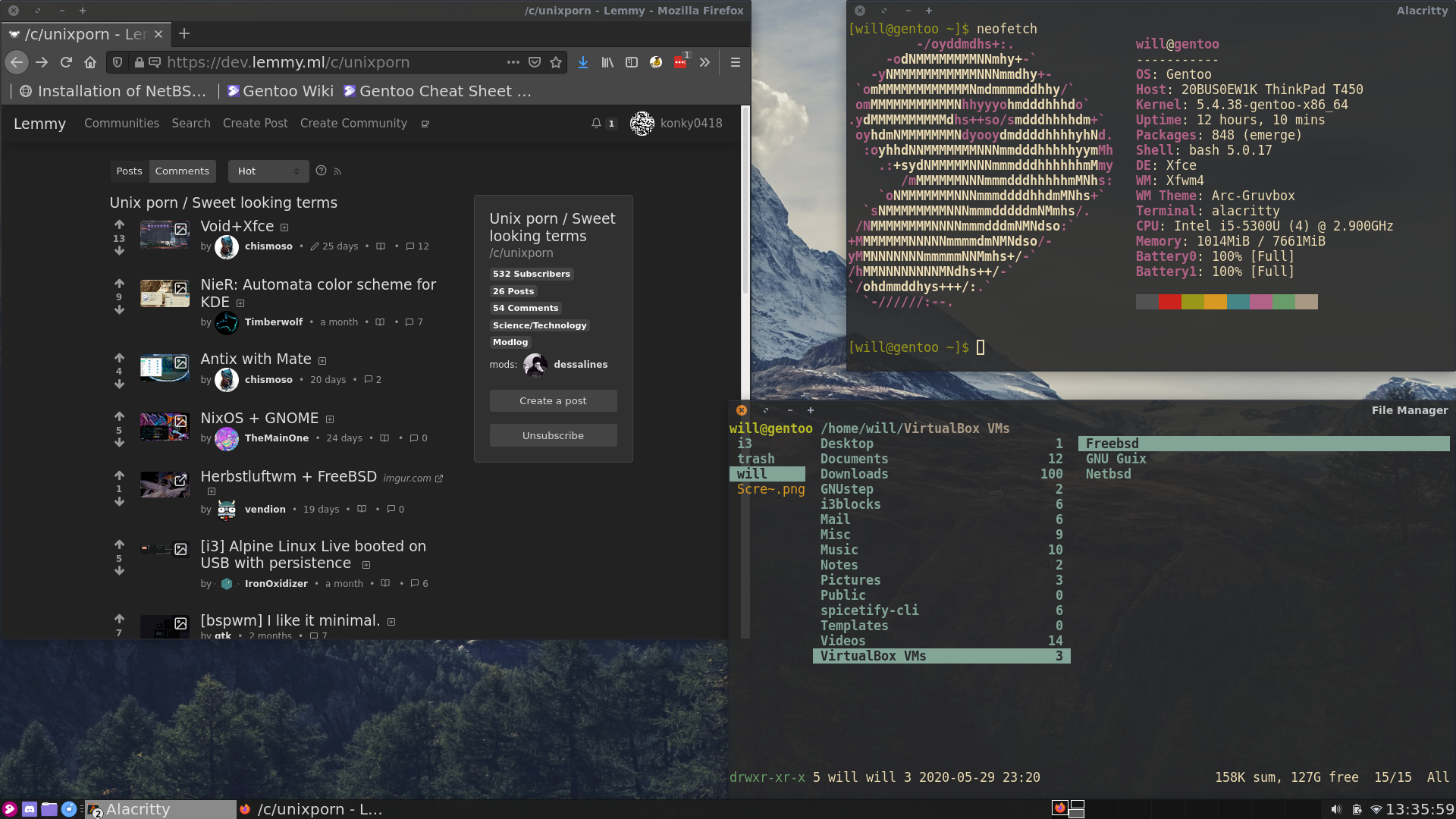Upvote the NieR: Automata post
Screen dimensions: 1456x819
[x=119, y=284]
